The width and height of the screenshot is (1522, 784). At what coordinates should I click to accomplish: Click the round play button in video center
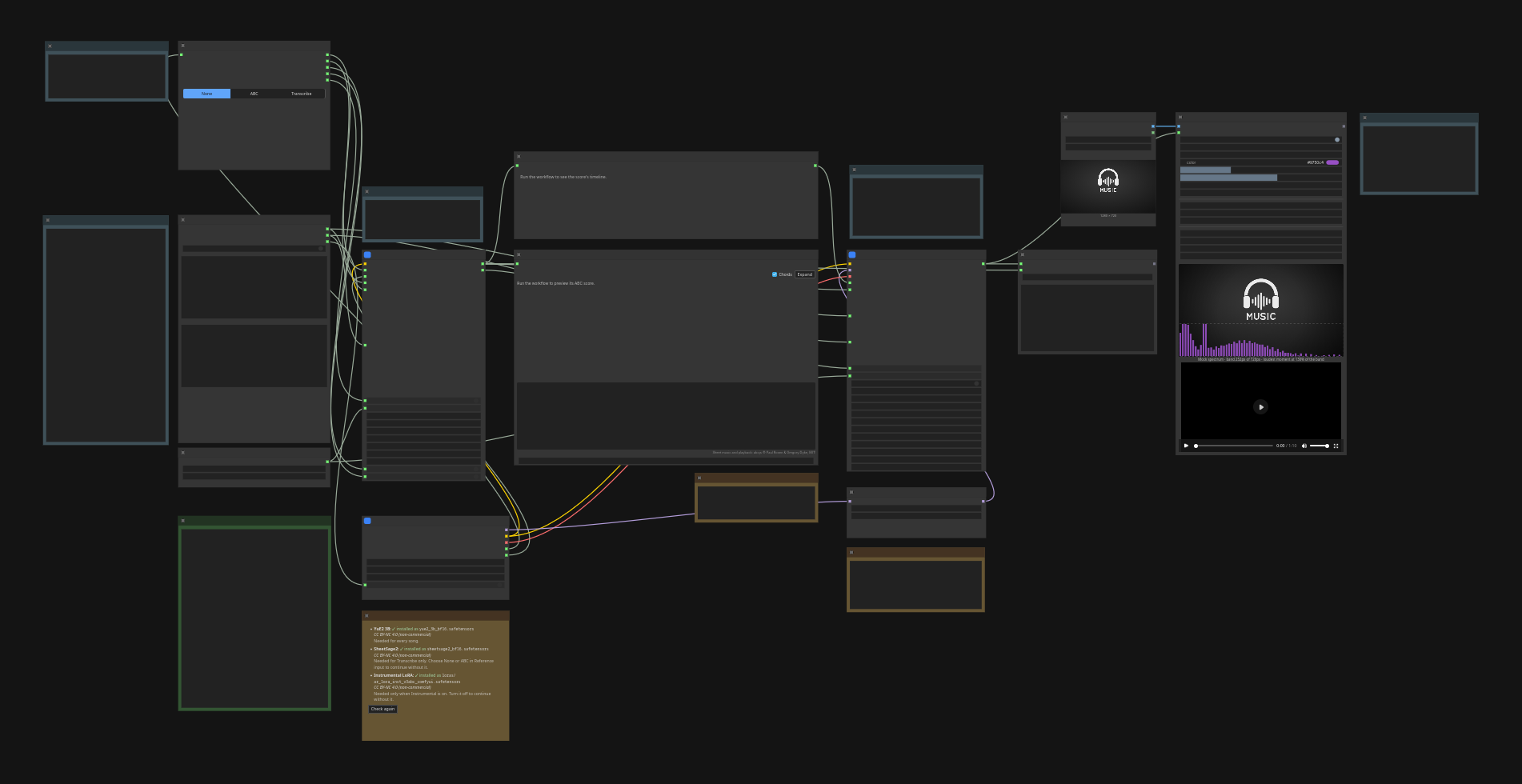(1260, 406)
